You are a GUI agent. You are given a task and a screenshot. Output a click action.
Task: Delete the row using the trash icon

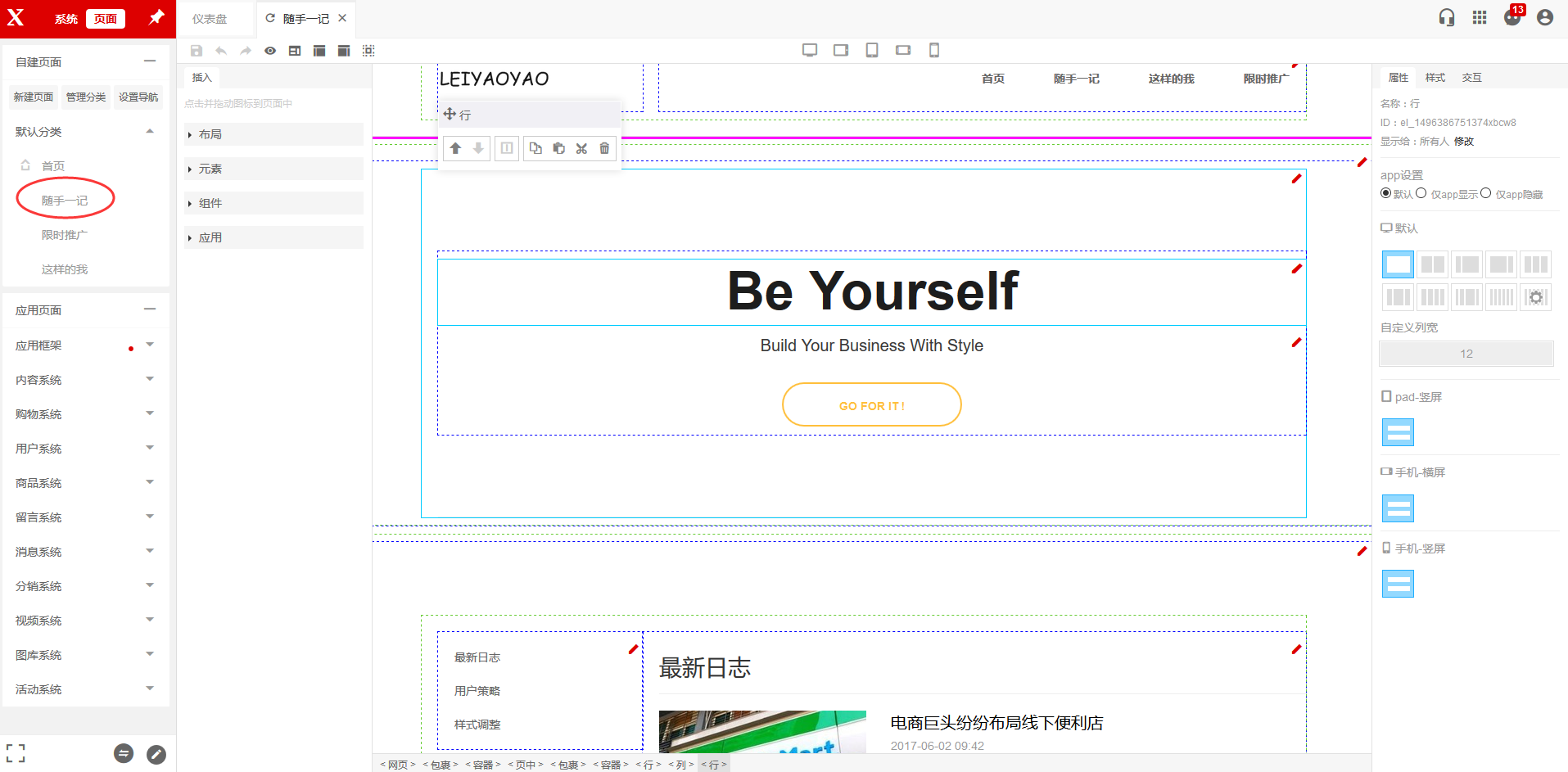pyautogui.click(x=604, y=148)
